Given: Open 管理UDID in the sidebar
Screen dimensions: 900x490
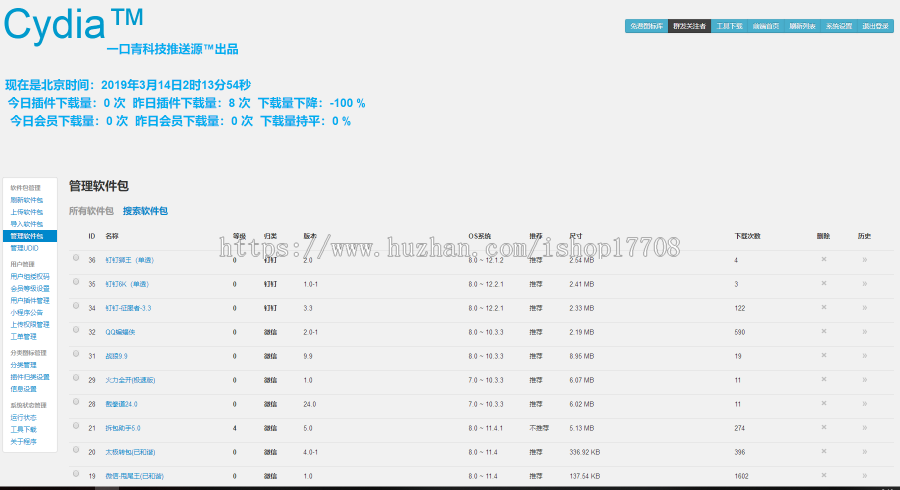Looking at the screenshot, I should 24,248.
